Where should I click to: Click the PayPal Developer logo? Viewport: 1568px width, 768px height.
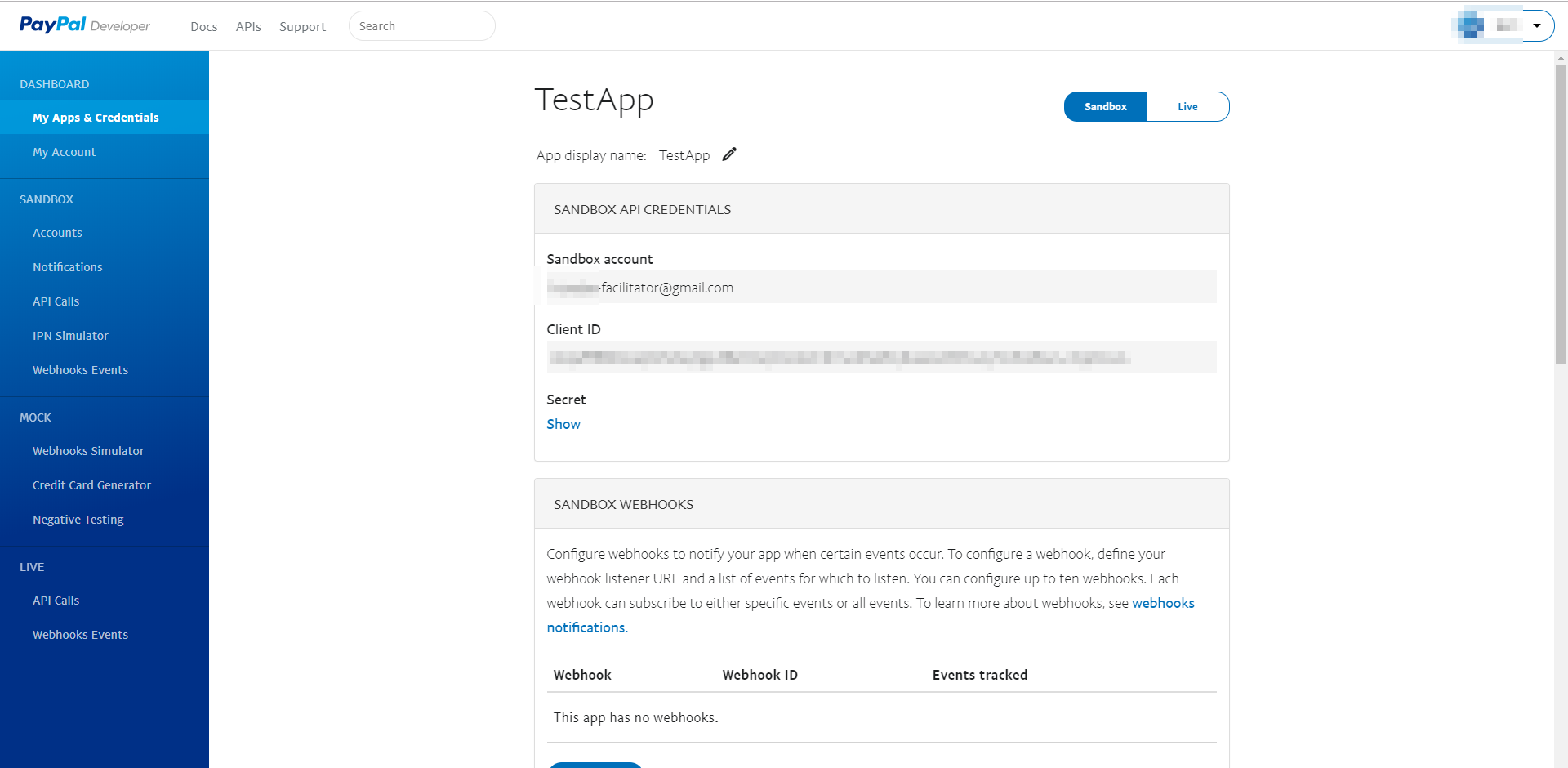click(x=85, y=25)
